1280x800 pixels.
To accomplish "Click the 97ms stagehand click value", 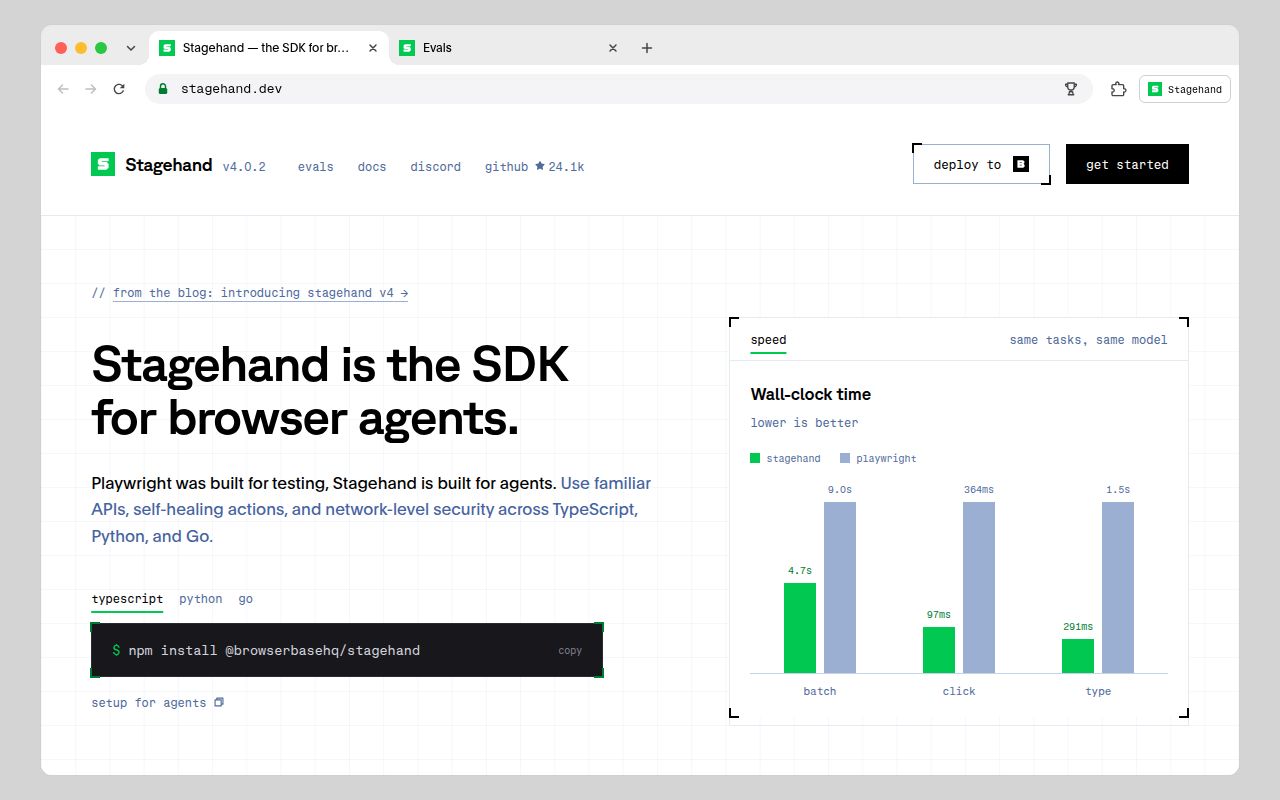I will click(939, 615).
